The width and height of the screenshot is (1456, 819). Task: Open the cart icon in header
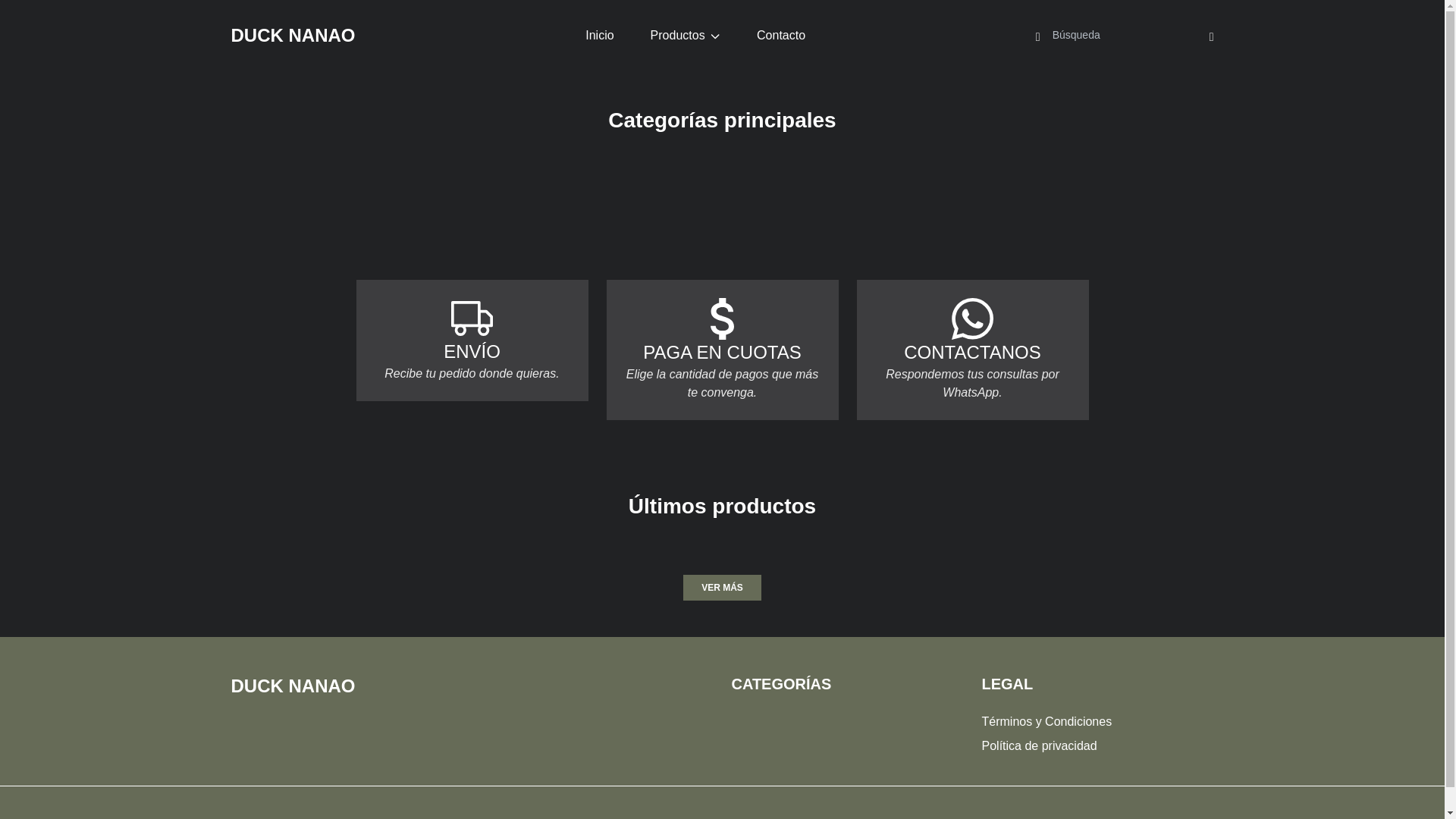tap(1211, 37)
